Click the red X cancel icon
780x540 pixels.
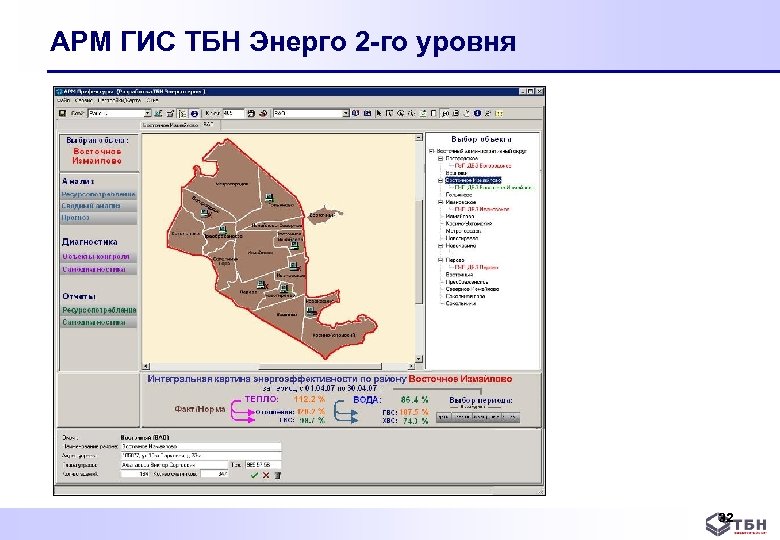point(266,475)
